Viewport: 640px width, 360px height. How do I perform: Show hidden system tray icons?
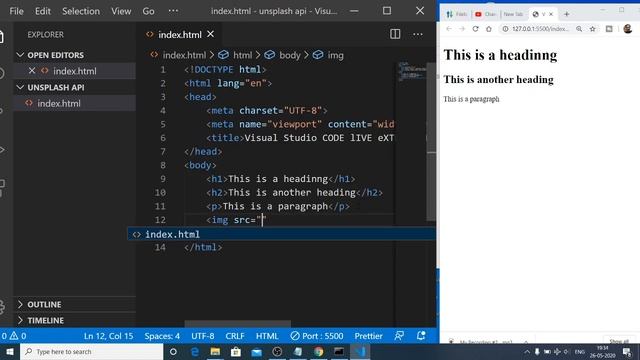click(527, 351)
